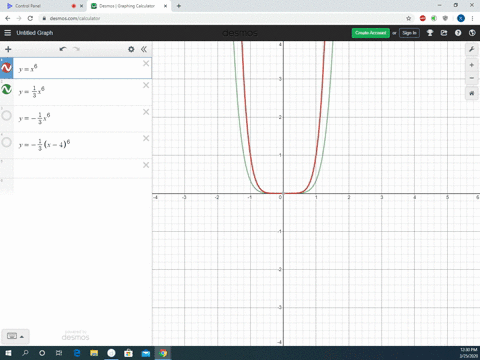Open Mail app from the taskbar

pos(146,353)
